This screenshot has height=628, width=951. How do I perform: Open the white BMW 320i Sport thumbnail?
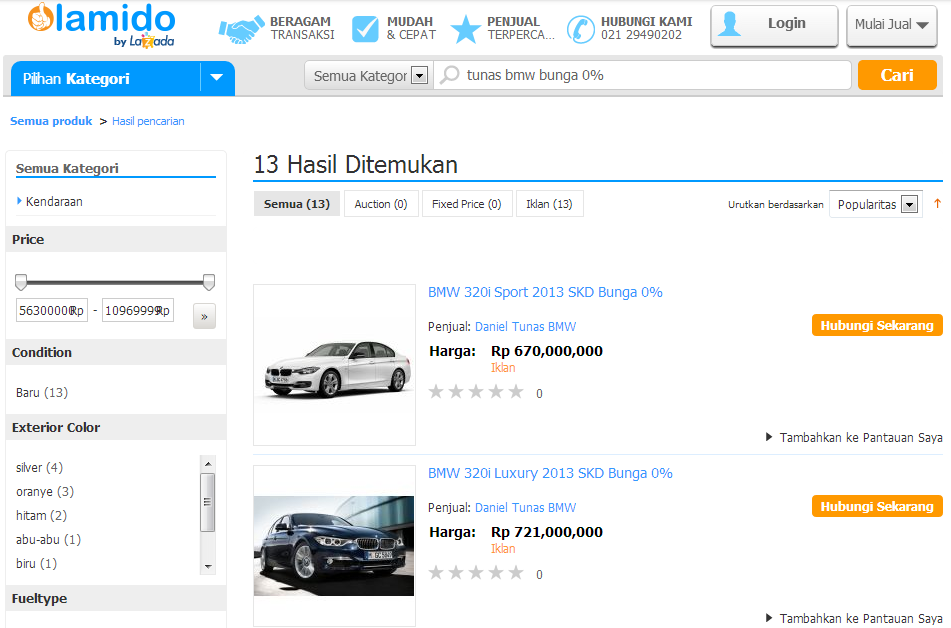pos(334,365)
